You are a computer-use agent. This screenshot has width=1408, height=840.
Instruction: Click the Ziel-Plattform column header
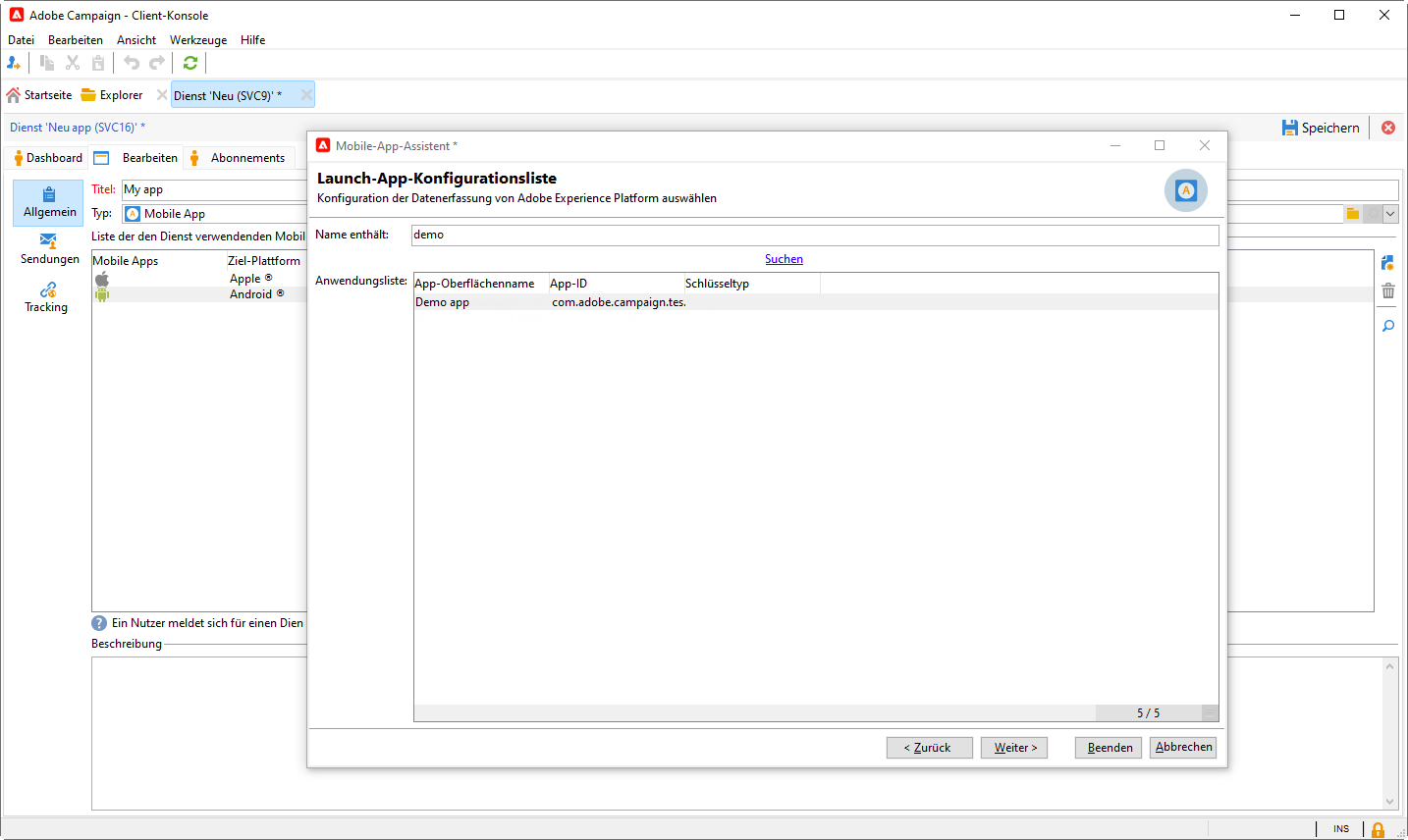click(266, 261)
